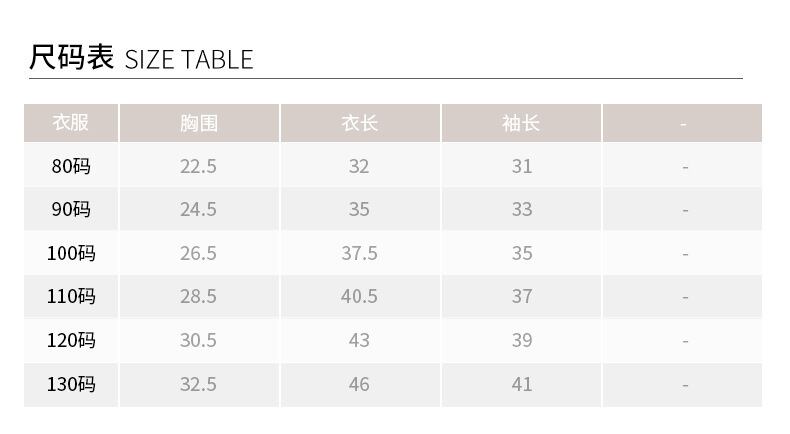
Task: Click the 110码 row label
Action: pyautogui.click(x=71, y=297)
